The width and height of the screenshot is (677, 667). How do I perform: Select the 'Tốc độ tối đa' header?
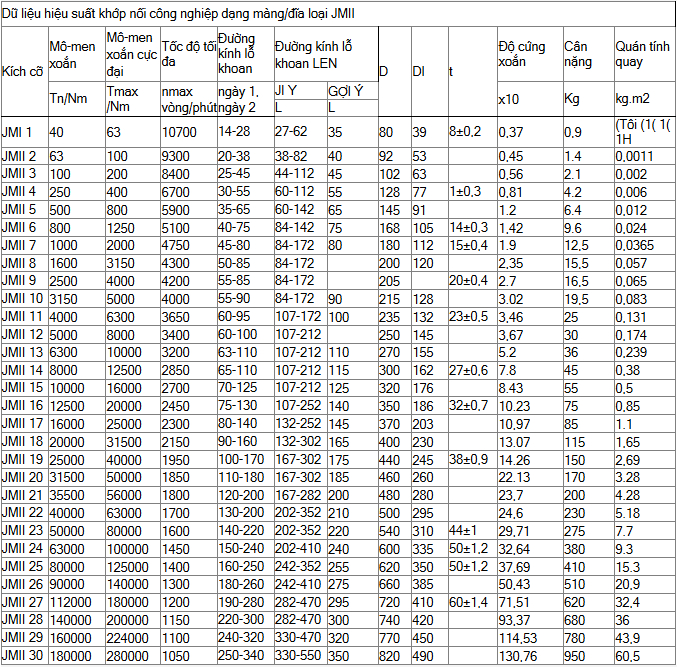[189, 54]
